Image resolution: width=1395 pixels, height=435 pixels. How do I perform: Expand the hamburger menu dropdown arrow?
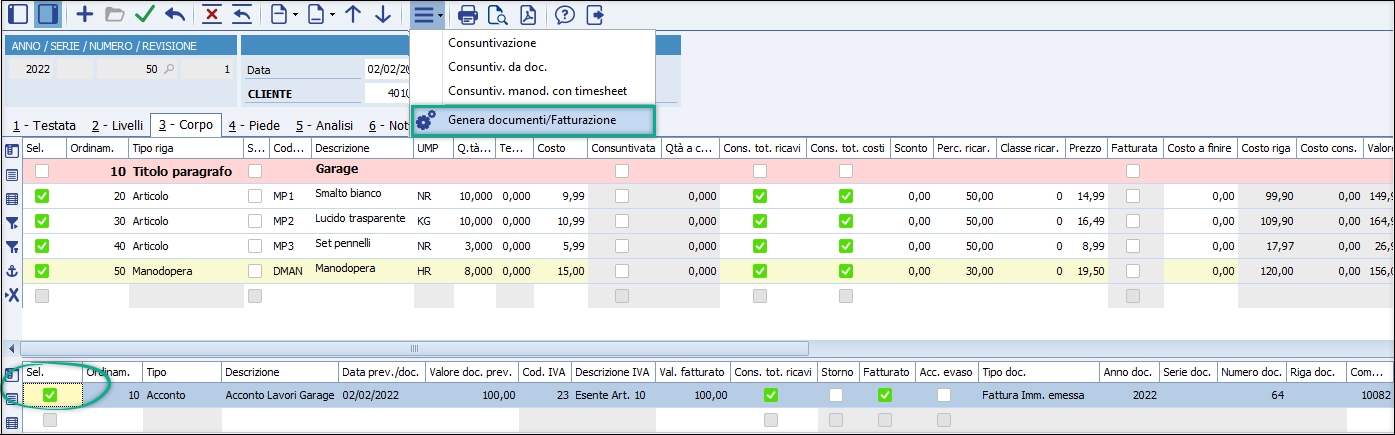pos(441,16)
